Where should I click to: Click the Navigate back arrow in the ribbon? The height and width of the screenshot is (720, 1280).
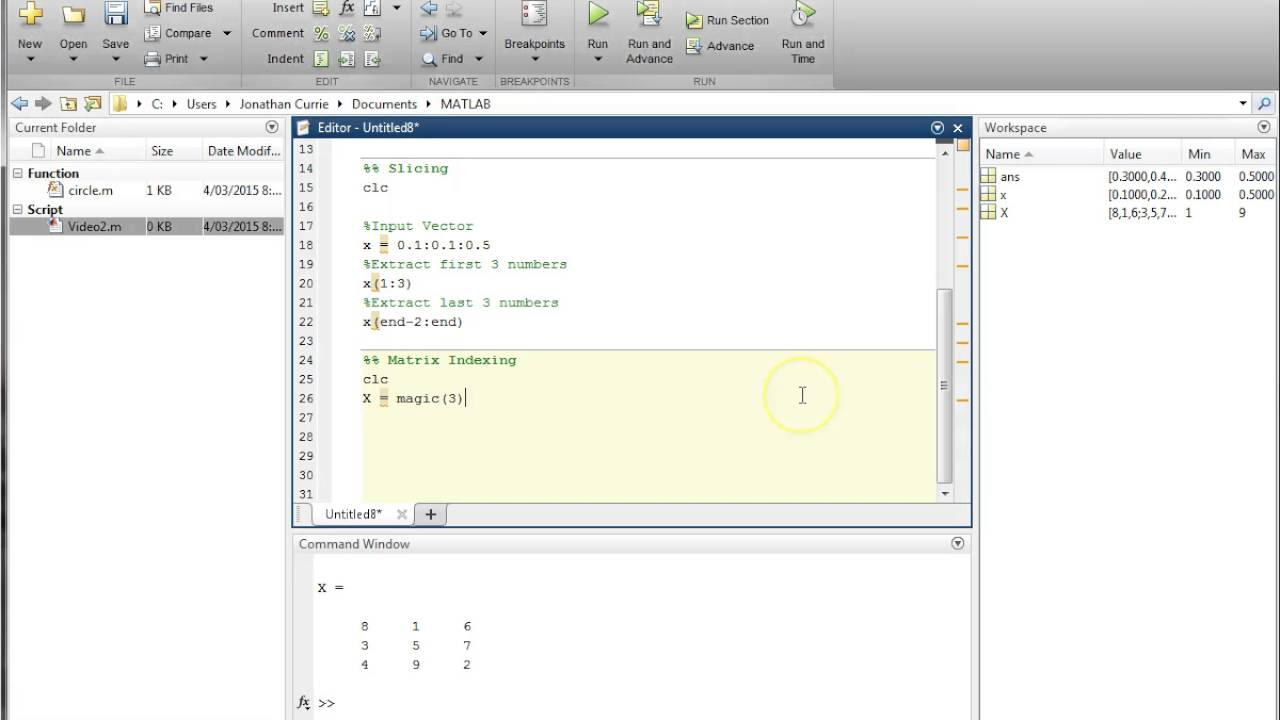(x=429, y=8)
